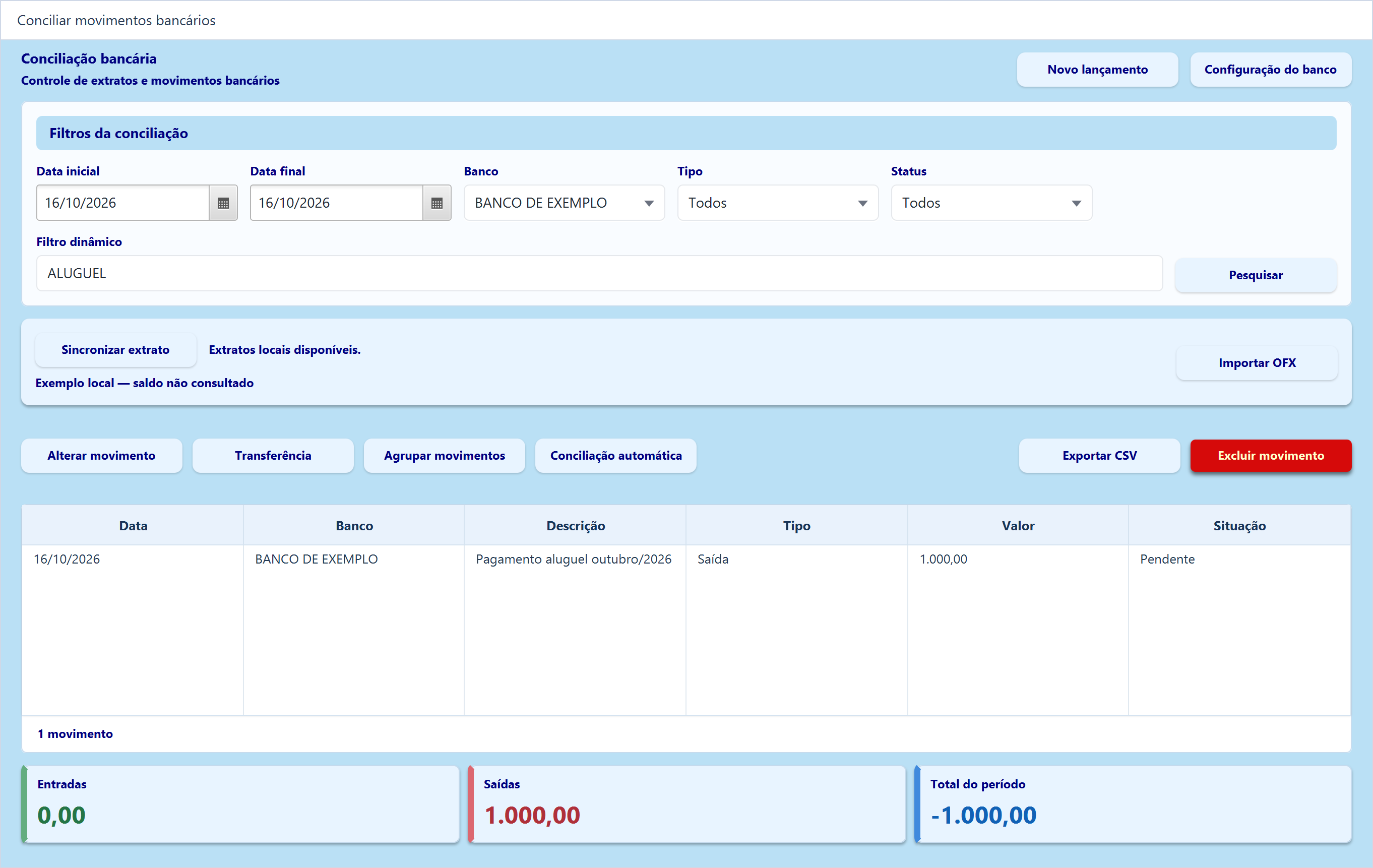Click Sincronizar extrato button

click(116, 350)
